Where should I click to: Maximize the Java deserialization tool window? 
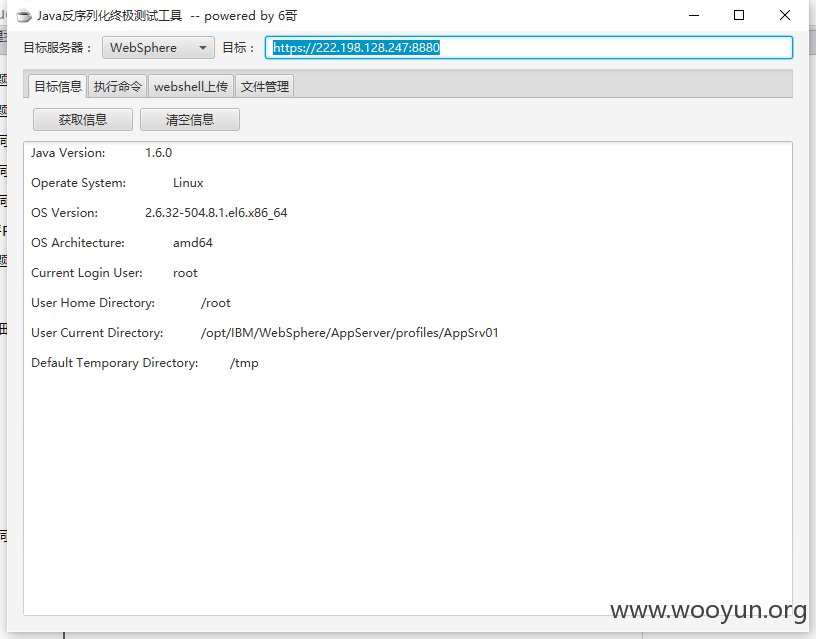tap(738, 16)
